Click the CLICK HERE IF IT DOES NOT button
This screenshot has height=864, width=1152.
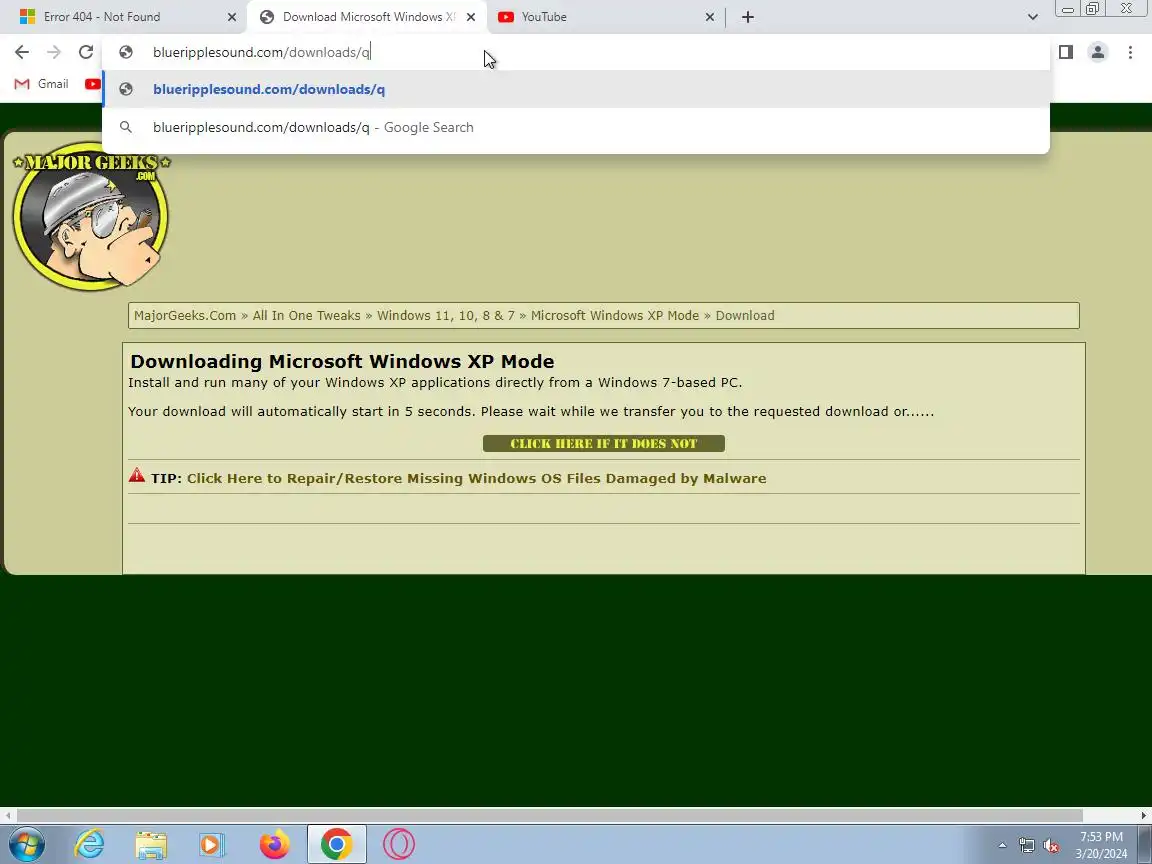(x=604, y=444)
